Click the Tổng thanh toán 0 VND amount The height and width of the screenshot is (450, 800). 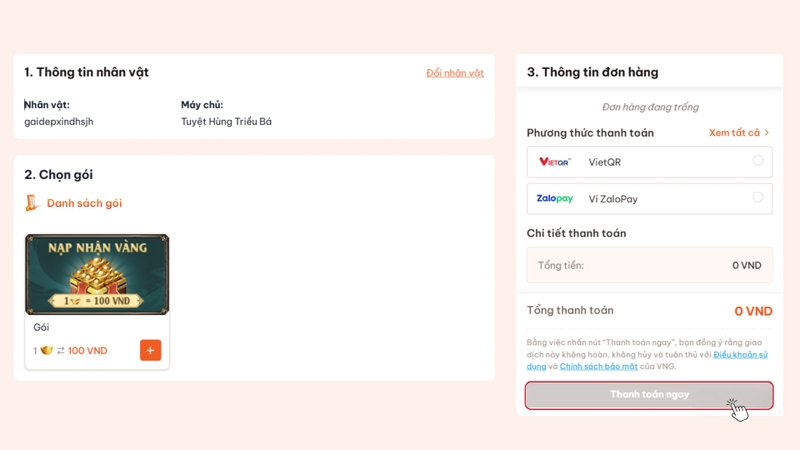click(x=753, y=311)
